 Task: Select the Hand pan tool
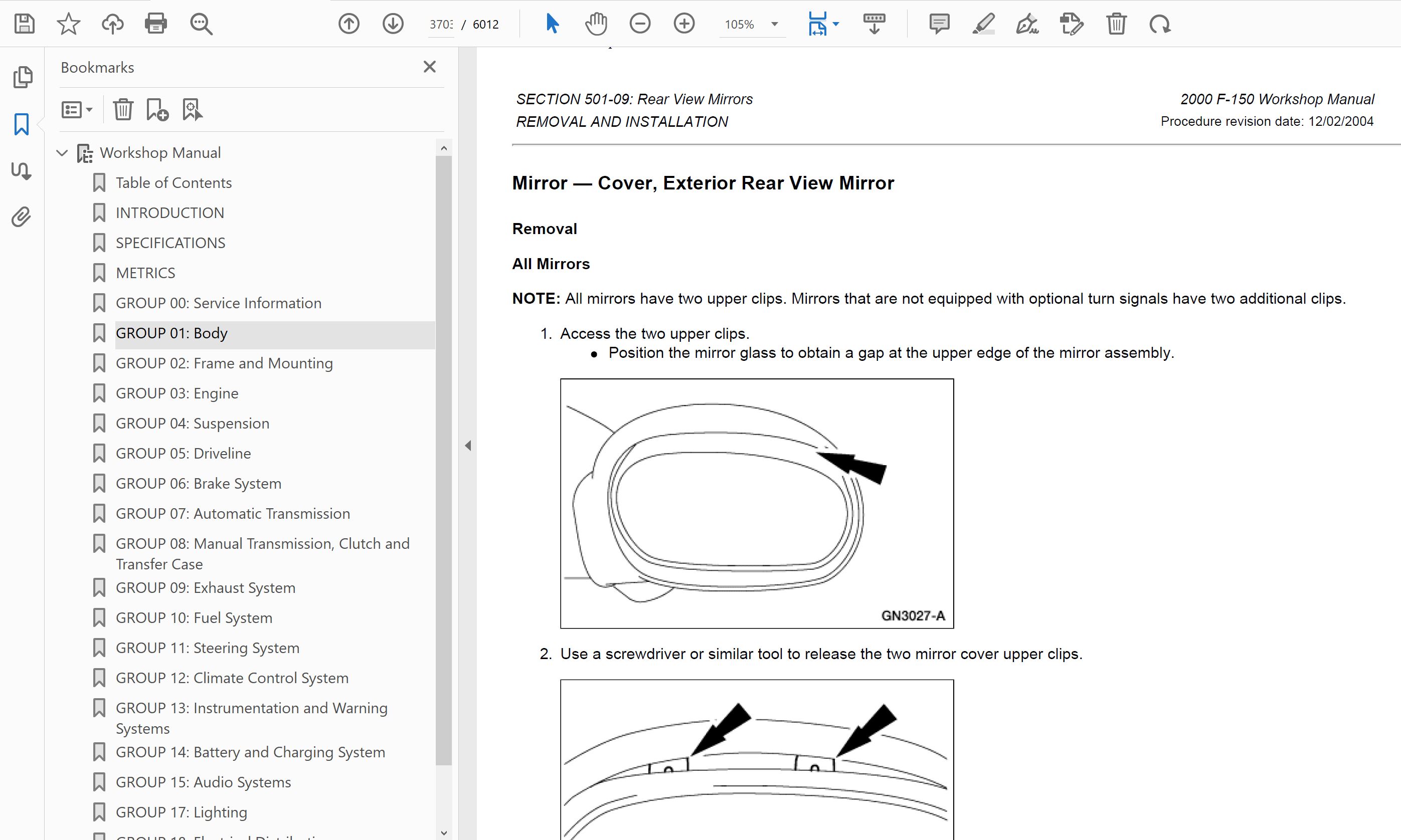tap(596, 24)
